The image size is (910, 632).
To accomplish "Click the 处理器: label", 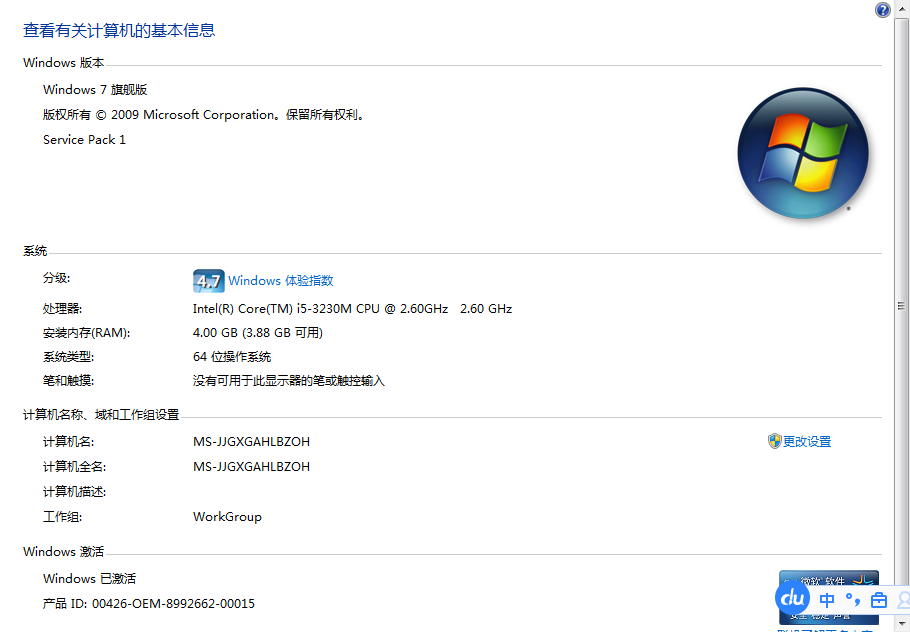I will coord(63,309).
